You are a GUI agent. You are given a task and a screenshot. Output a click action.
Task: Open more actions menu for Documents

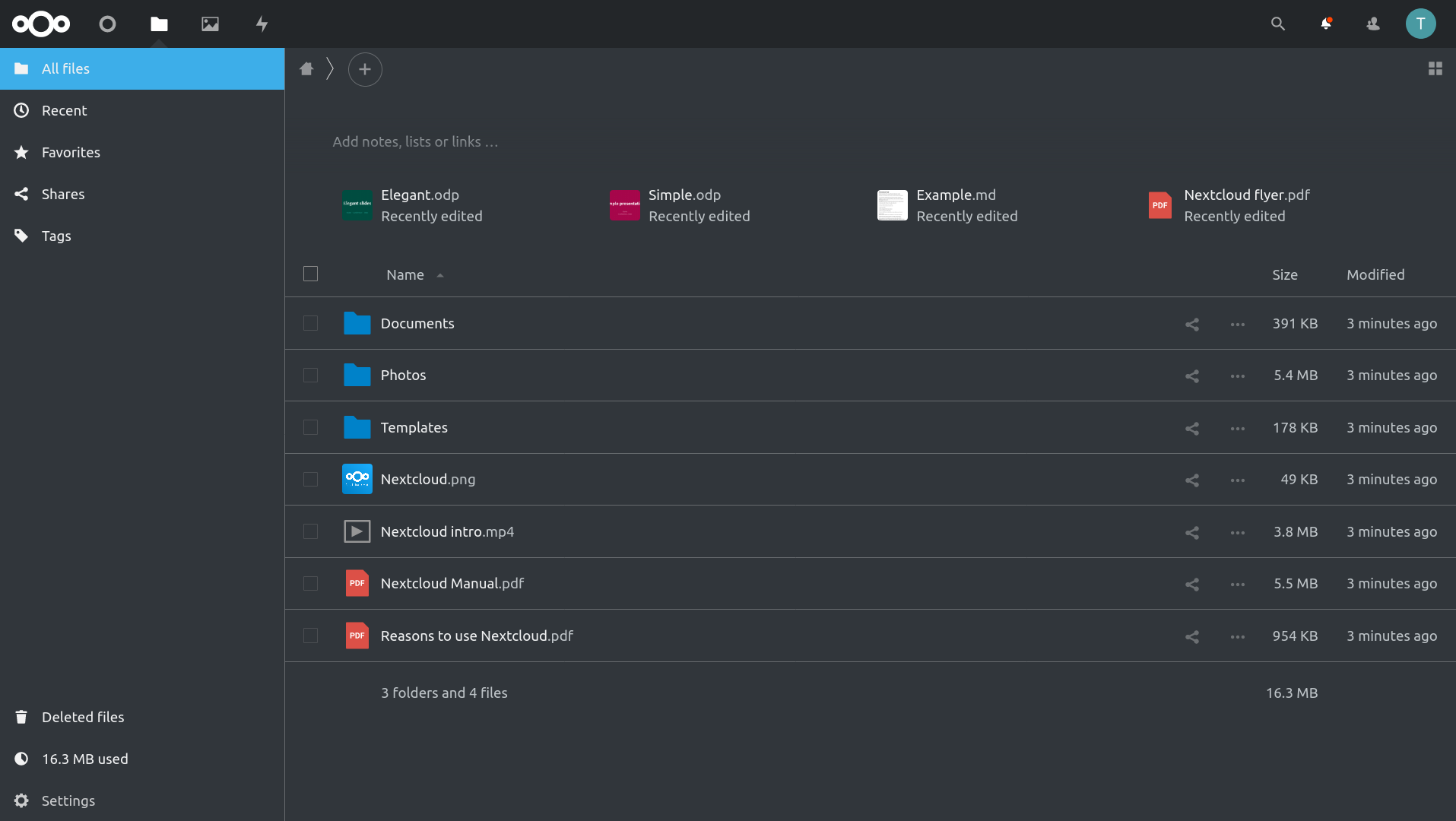click(1237, 325)
